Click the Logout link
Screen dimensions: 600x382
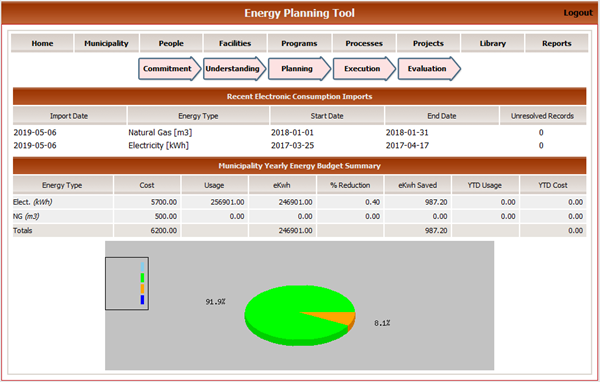577,13
